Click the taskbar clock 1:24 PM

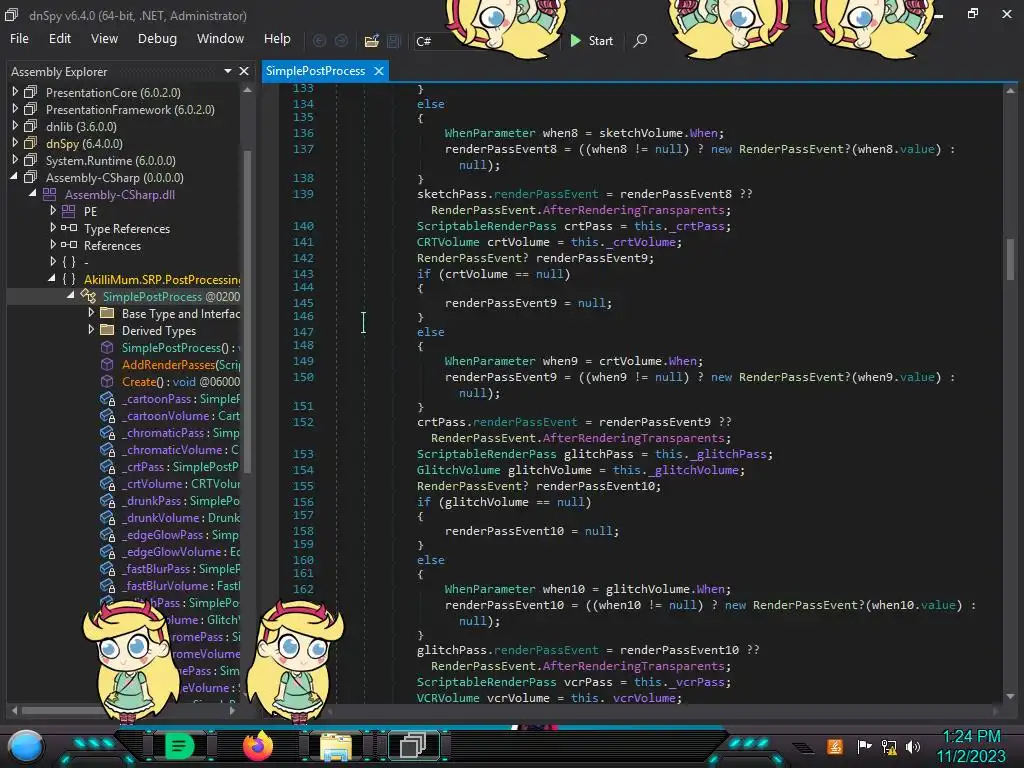click(x=971, y=737)
